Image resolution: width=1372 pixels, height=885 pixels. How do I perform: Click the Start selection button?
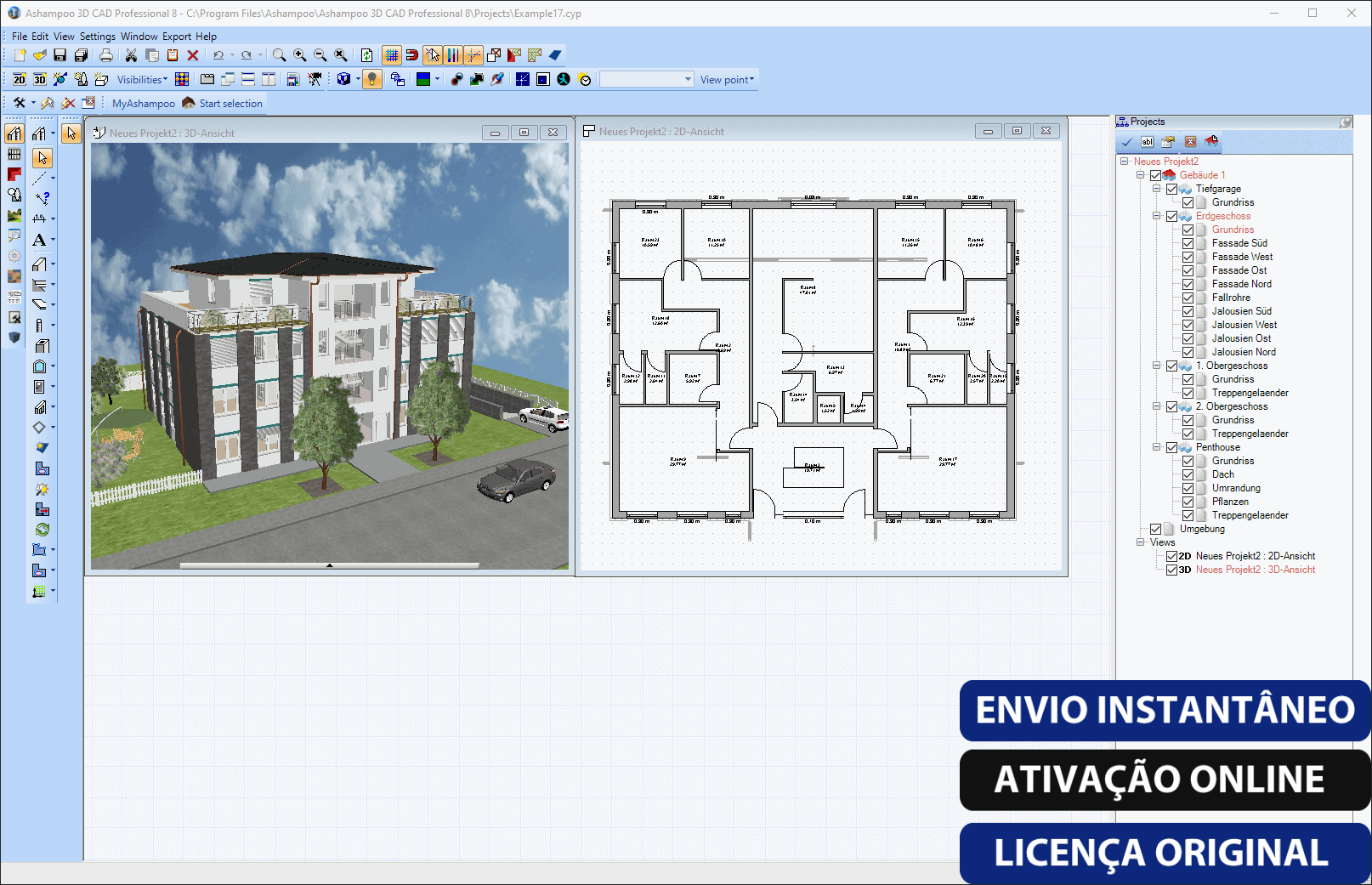point(223,104)
